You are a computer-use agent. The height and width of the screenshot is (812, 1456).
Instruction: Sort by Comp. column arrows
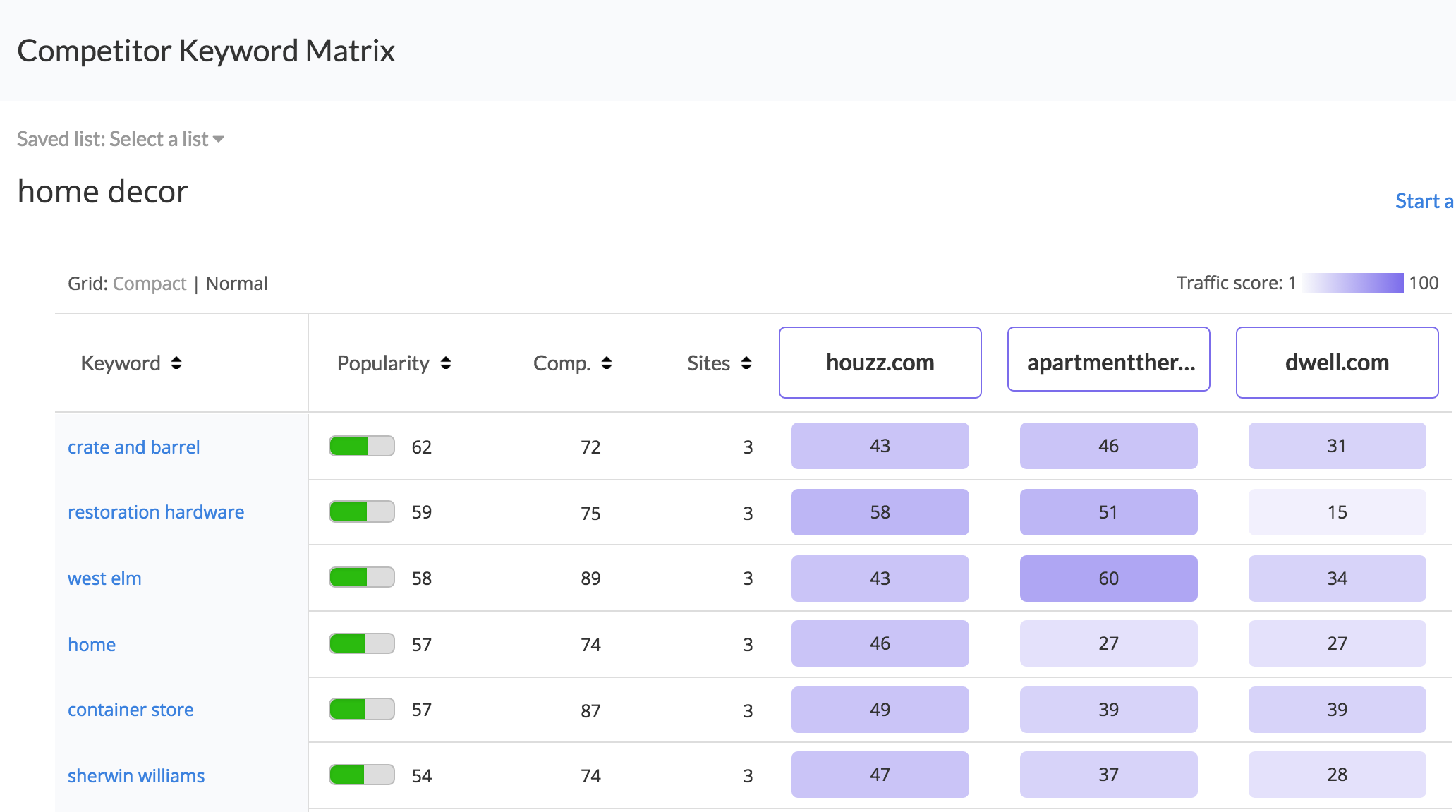pyautogui.click(x=607, y=363)
